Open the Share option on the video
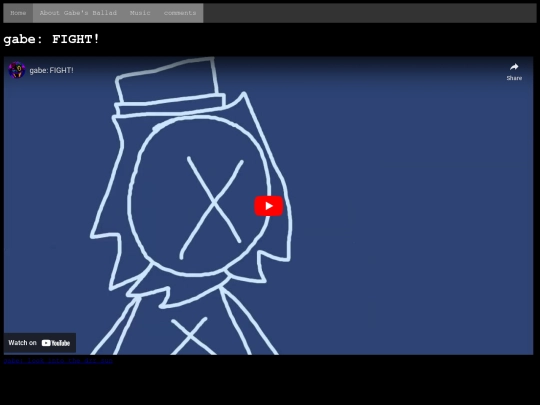The height and width of the screenshot is (405, 540). click(514, 72)
